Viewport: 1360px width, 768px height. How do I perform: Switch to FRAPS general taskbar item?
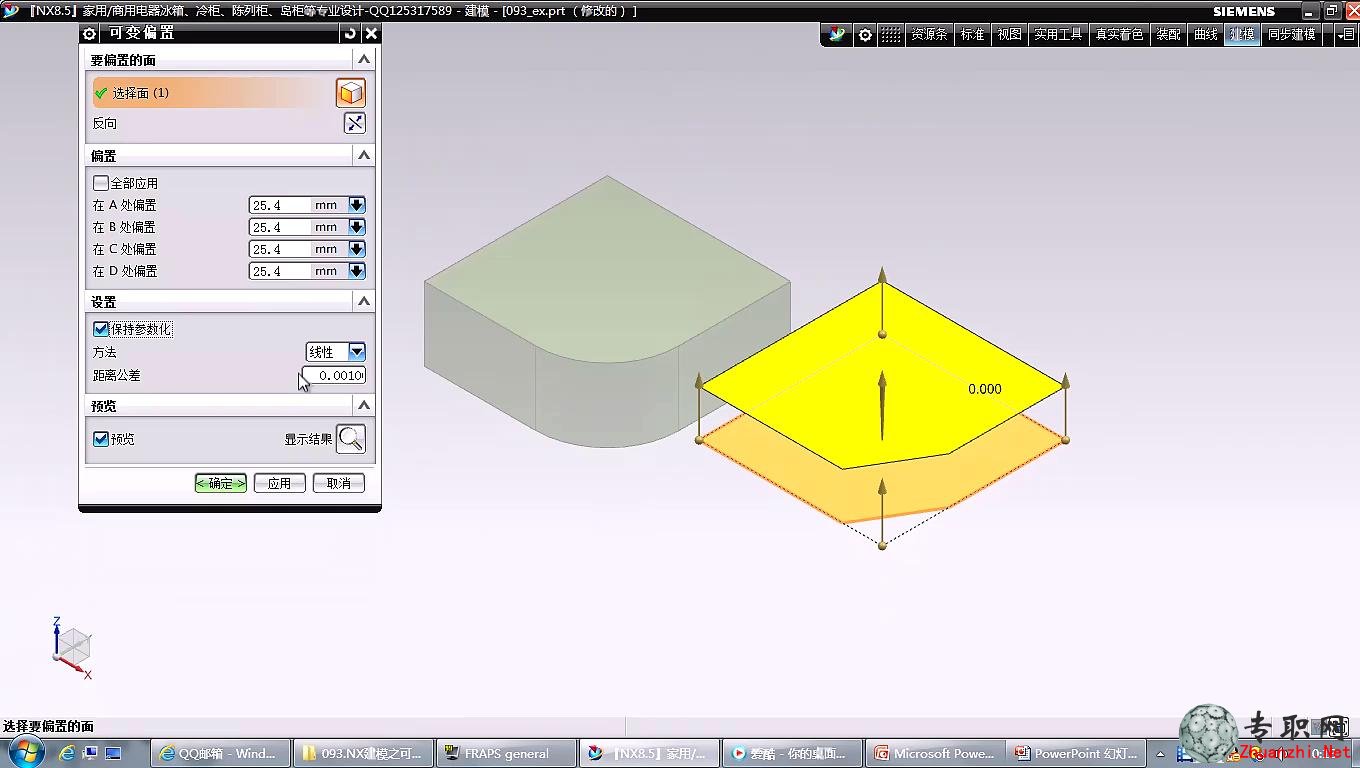coord(507,753)
